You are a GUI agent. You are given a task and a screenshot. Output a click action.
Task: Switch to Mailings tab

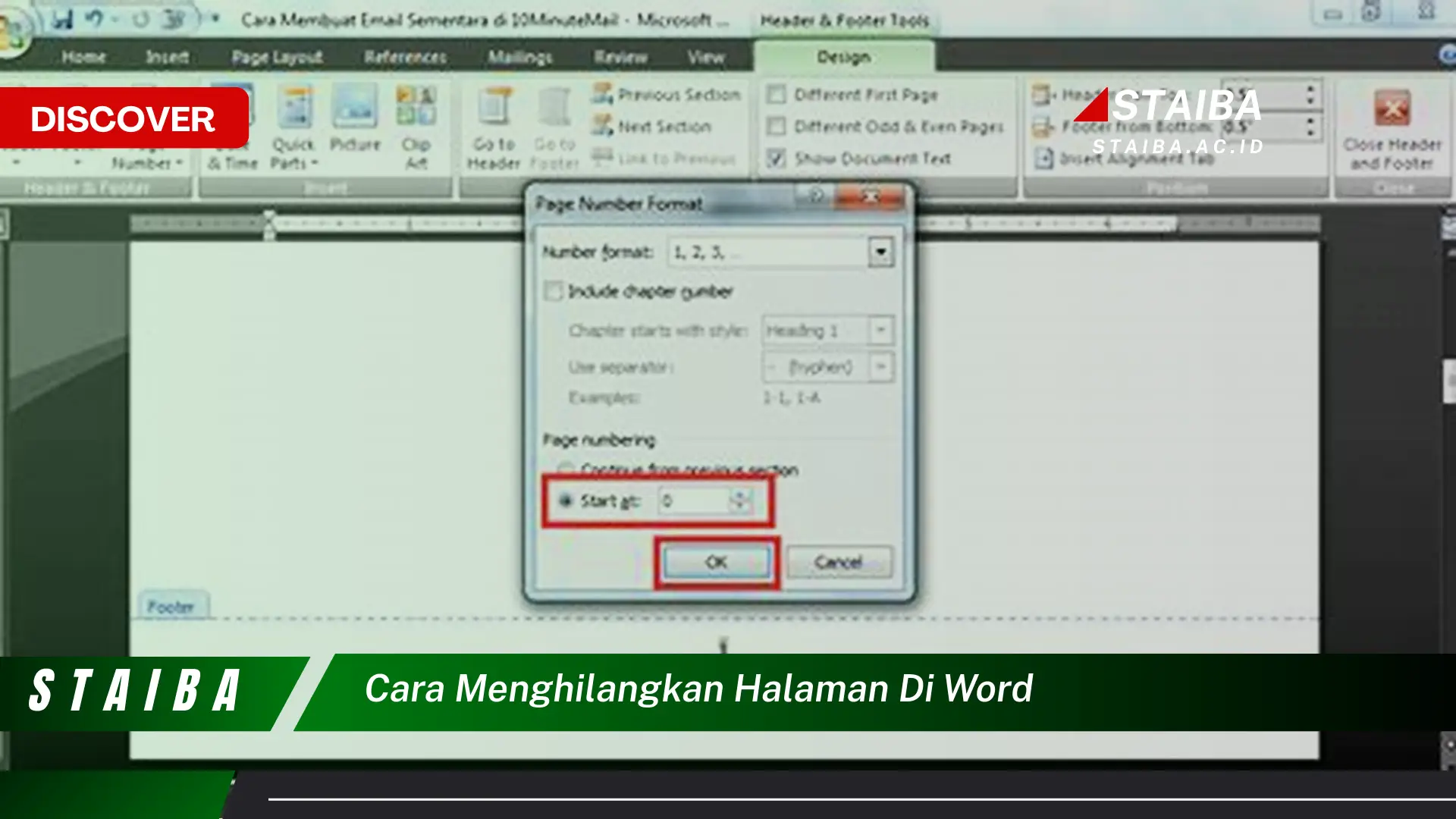point(520,57)
